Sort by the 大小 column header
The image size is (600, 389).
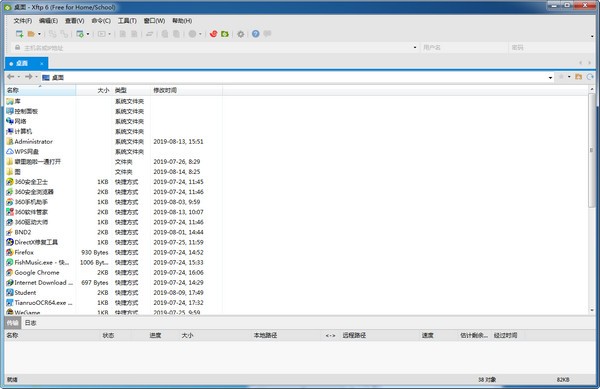(x=93, y=90)
